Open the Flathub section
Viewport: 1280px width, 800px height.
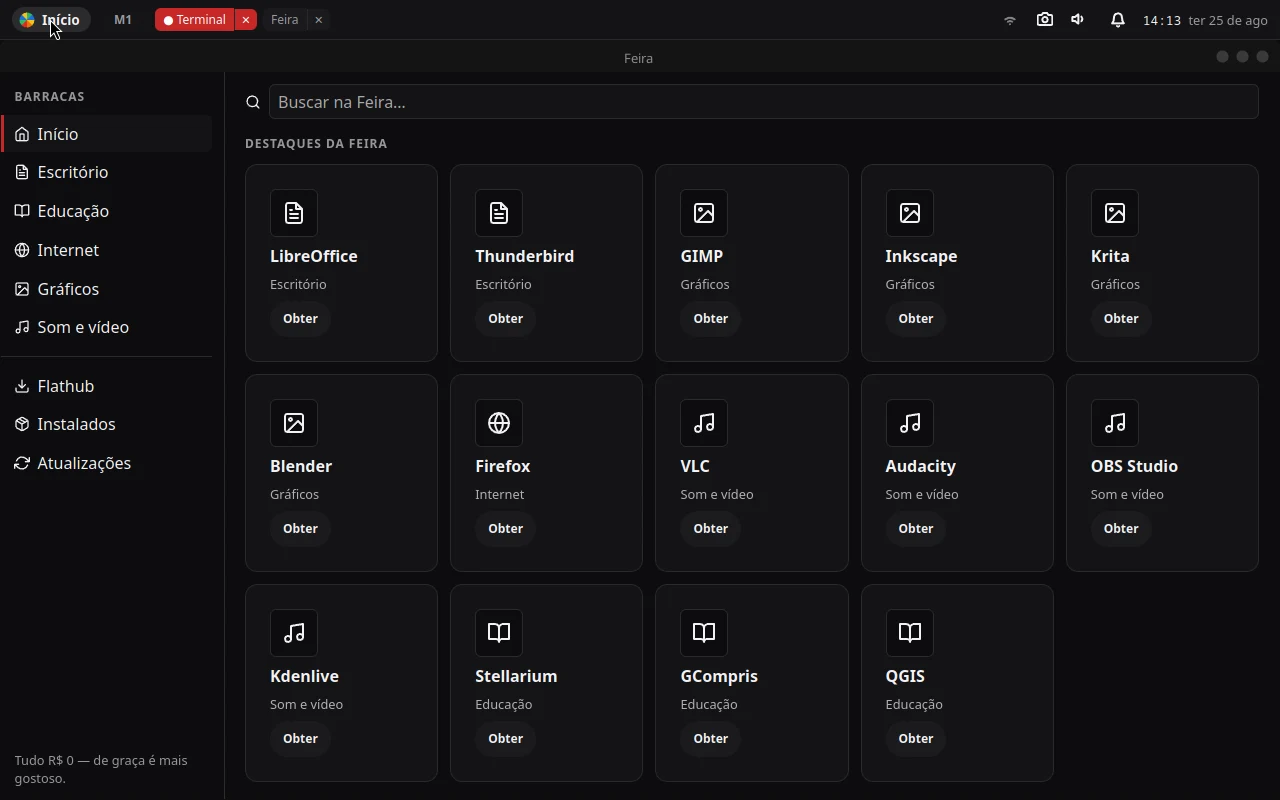pyautogui.click(x=107, y=386)
